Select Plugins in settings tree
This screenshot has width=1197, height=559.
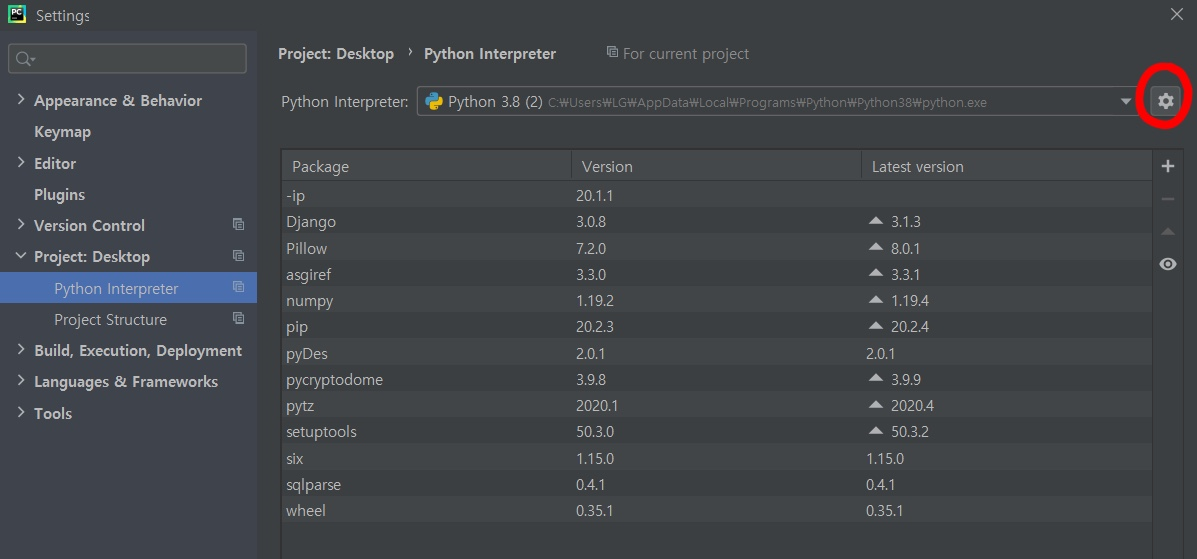(60, 195)
